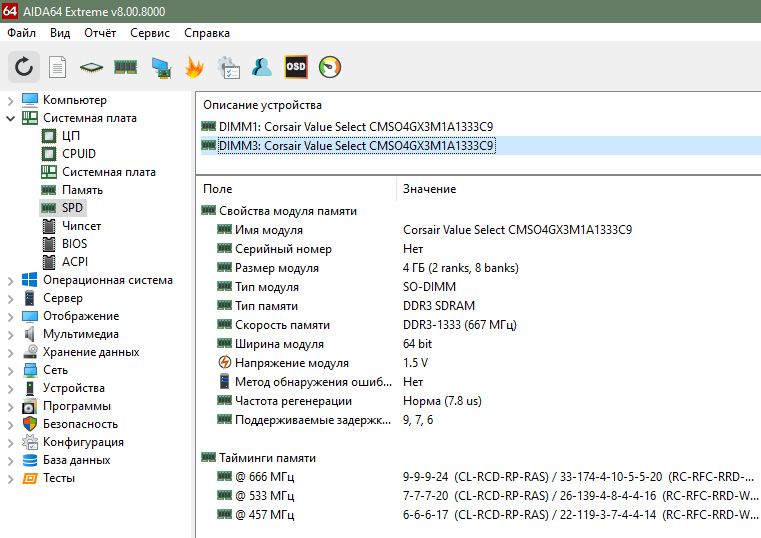Expand the Сервер tree node
761x538 pixels.
10,298
